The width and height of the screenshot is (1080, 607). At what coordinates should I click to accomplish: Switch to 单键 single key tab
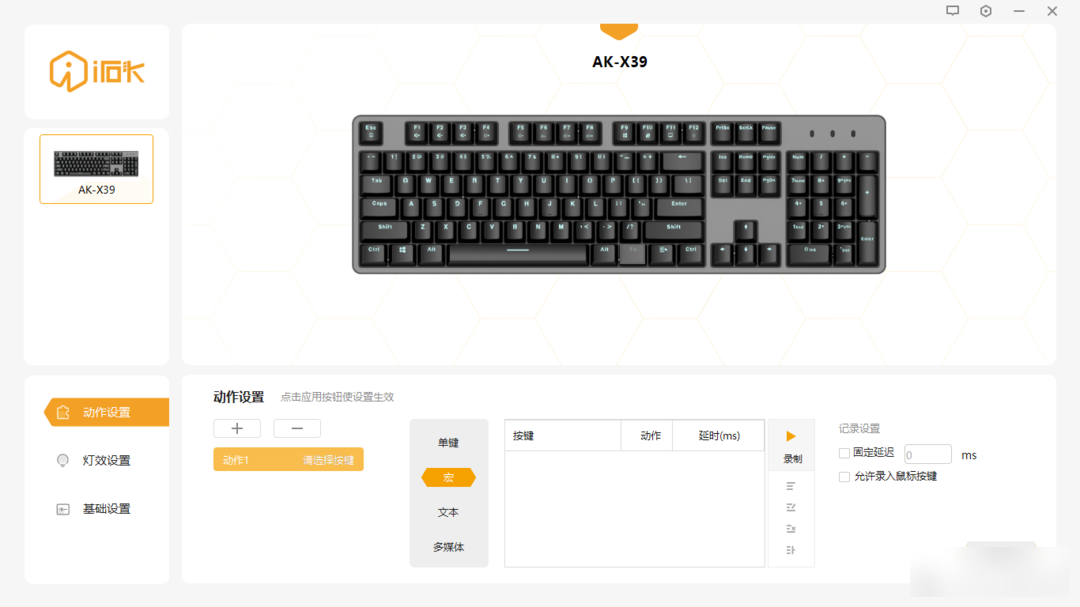pyautogui.click(x=448, y=443)
